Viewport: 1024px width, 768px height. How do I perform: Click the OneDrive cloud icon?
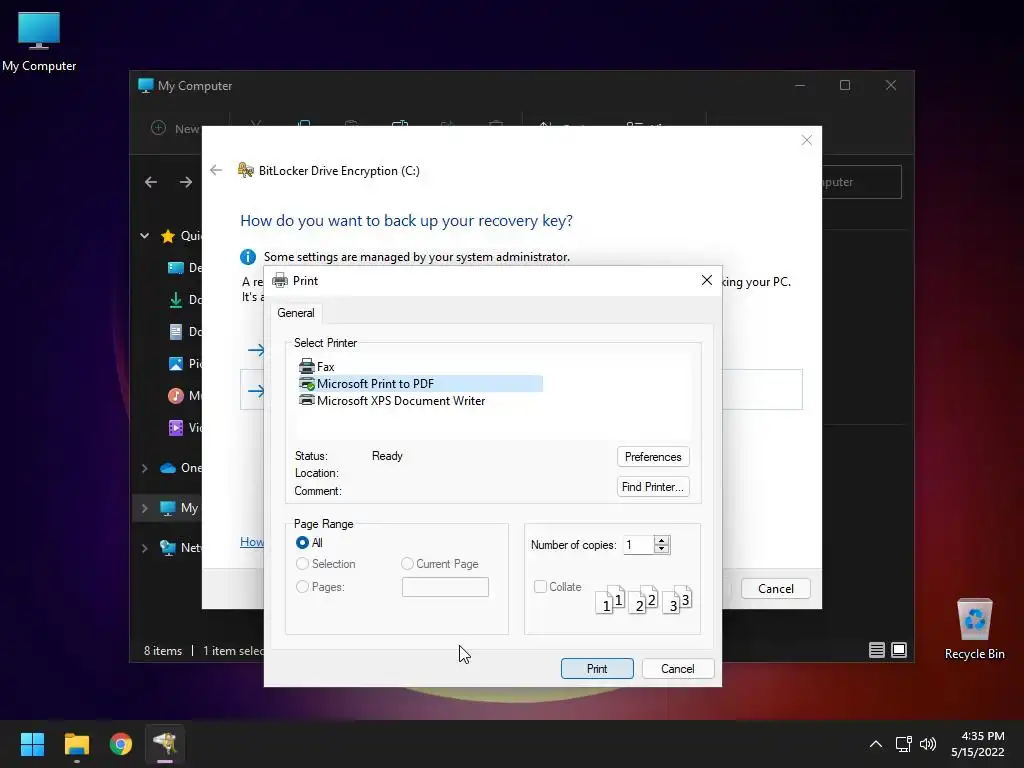click(x=168, y=468)
